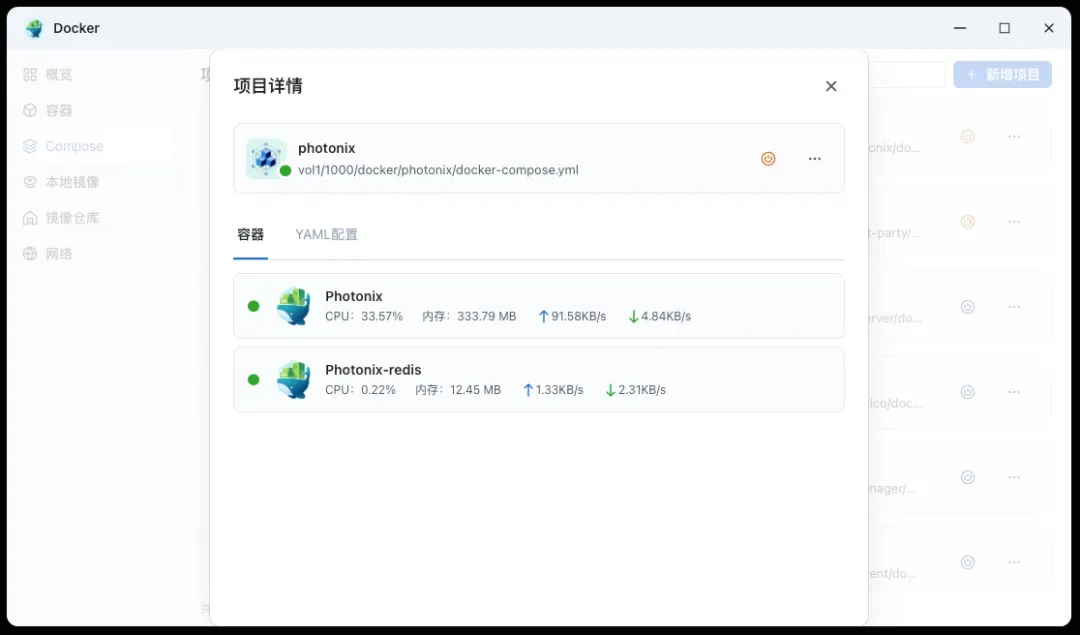This screenshot has height=635, width=1080.
Task: Select the 容器 tab in project details
Action: [x=251, y=235]
